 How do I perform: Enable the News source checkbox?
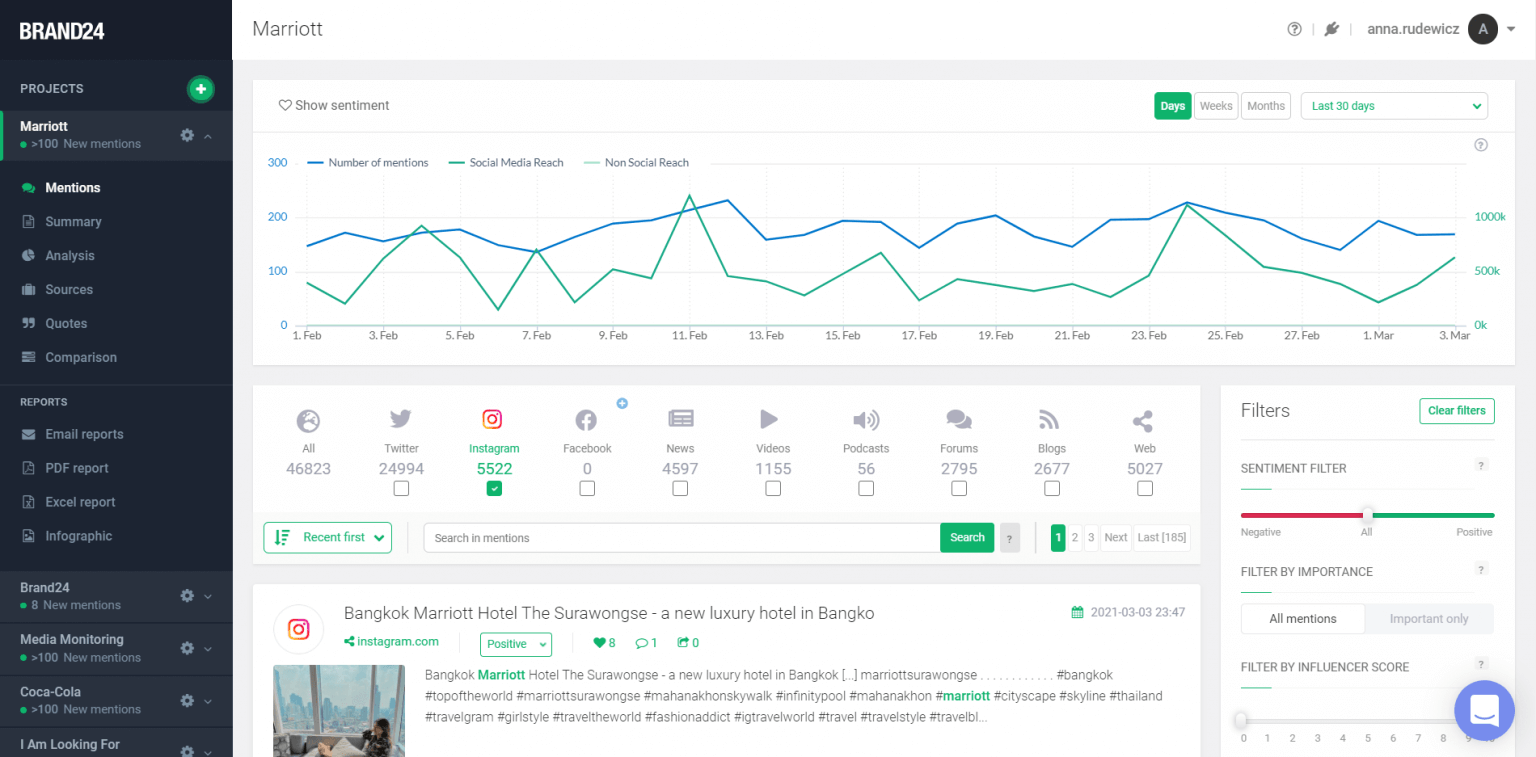pos(680,488)
